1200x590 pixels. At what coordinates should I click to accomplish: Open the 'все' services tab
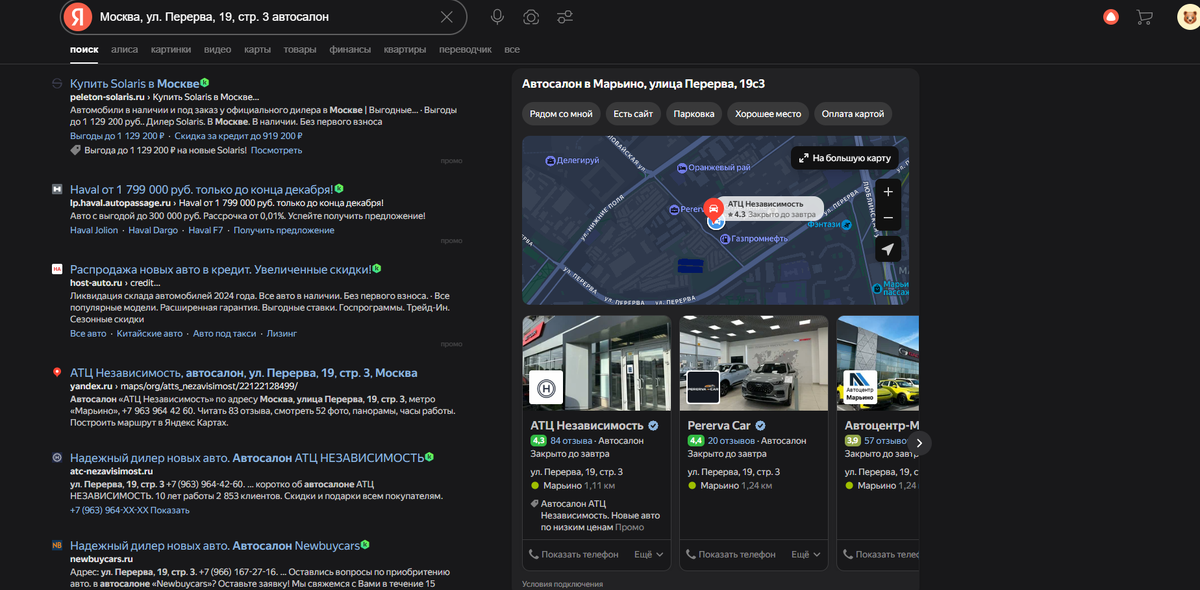point(512,49)
